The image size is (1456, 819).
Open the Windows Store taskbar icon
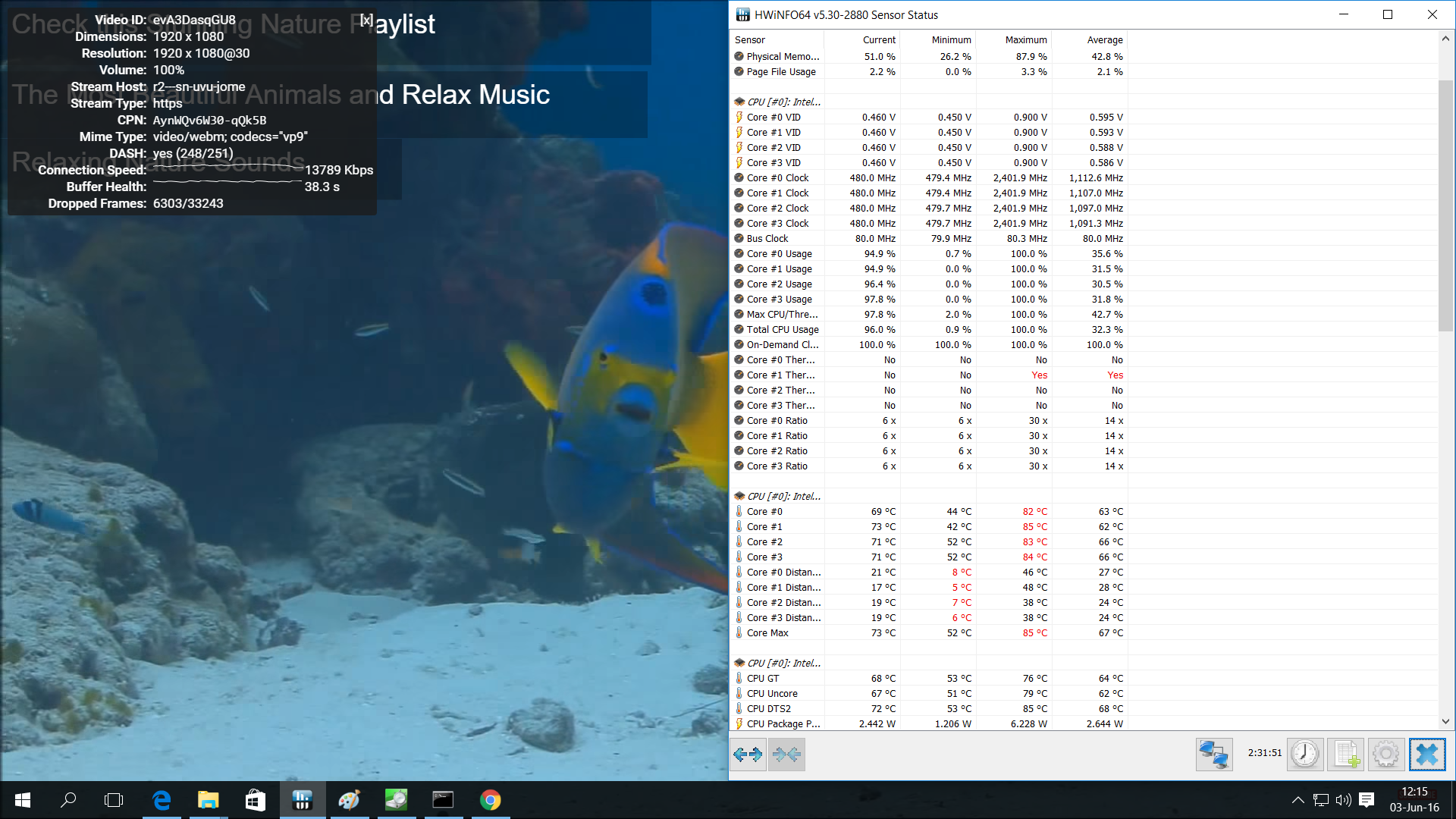coord(255,800)
